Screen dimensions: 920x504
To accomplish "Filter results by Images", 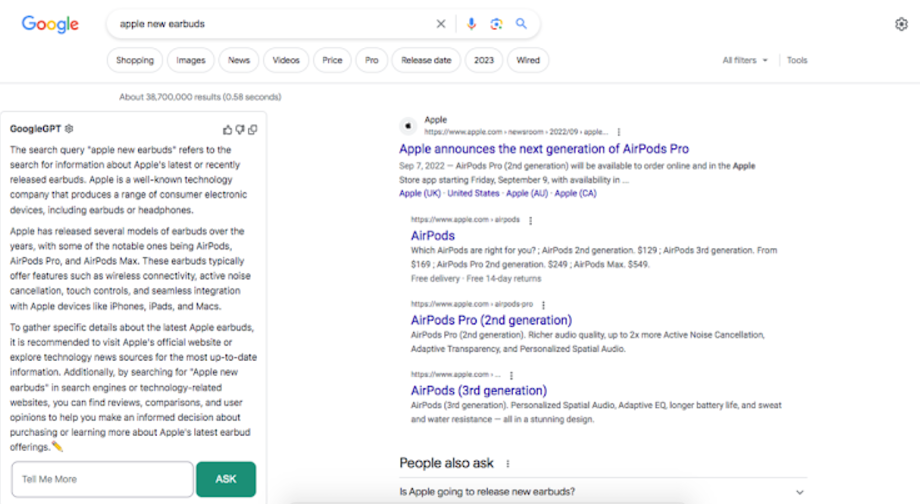I will click(191, 60).
